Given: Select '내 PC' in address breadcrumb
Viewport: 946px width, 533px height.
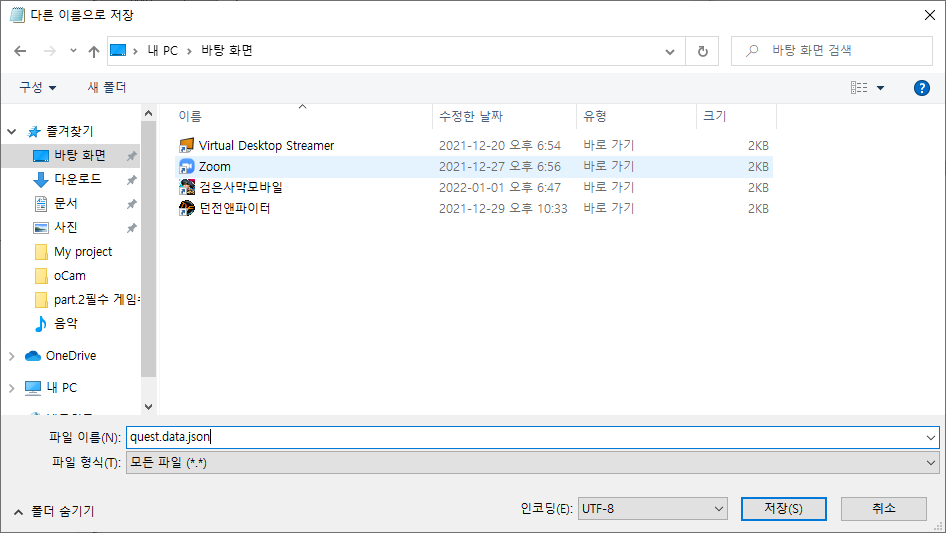Looking at the screenshot, I should (163, 51).
